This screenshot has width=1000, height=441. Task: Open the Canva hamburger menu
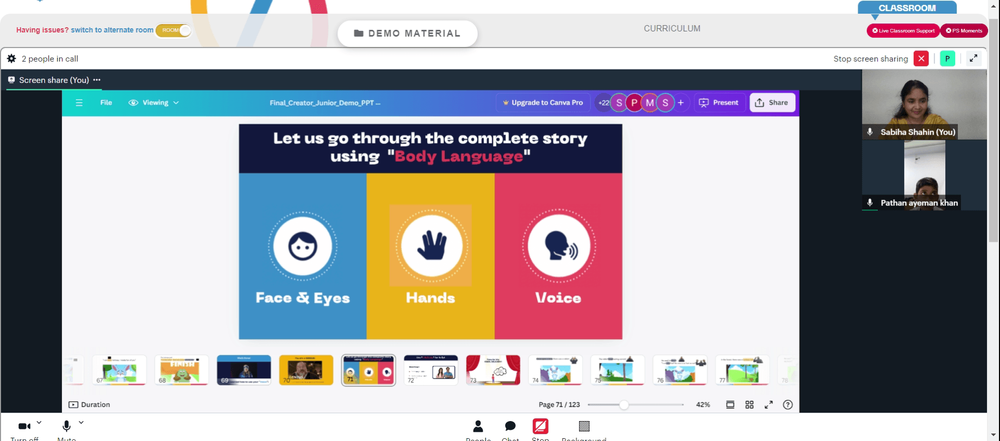pyautogui.click(x=79, y=103)
